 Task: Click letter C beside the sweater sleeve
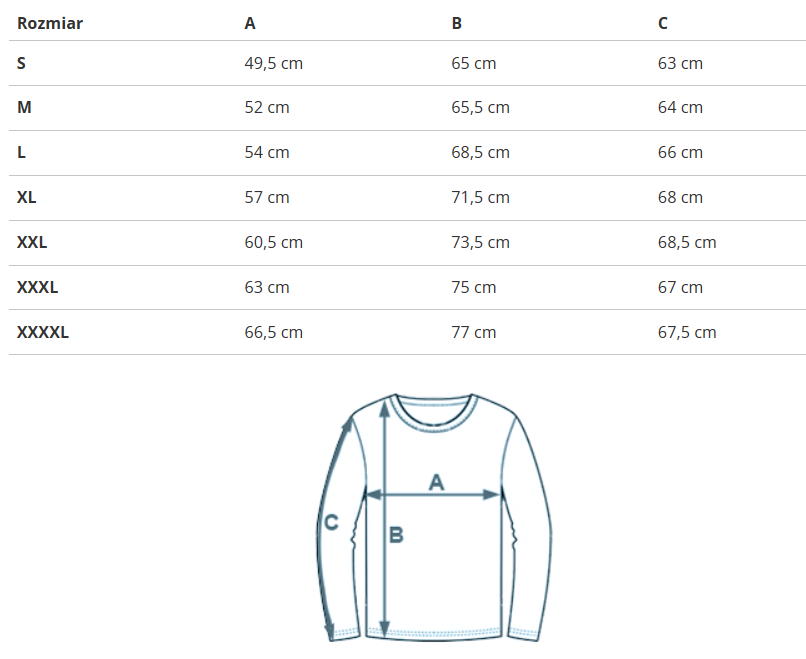[332, 521]
